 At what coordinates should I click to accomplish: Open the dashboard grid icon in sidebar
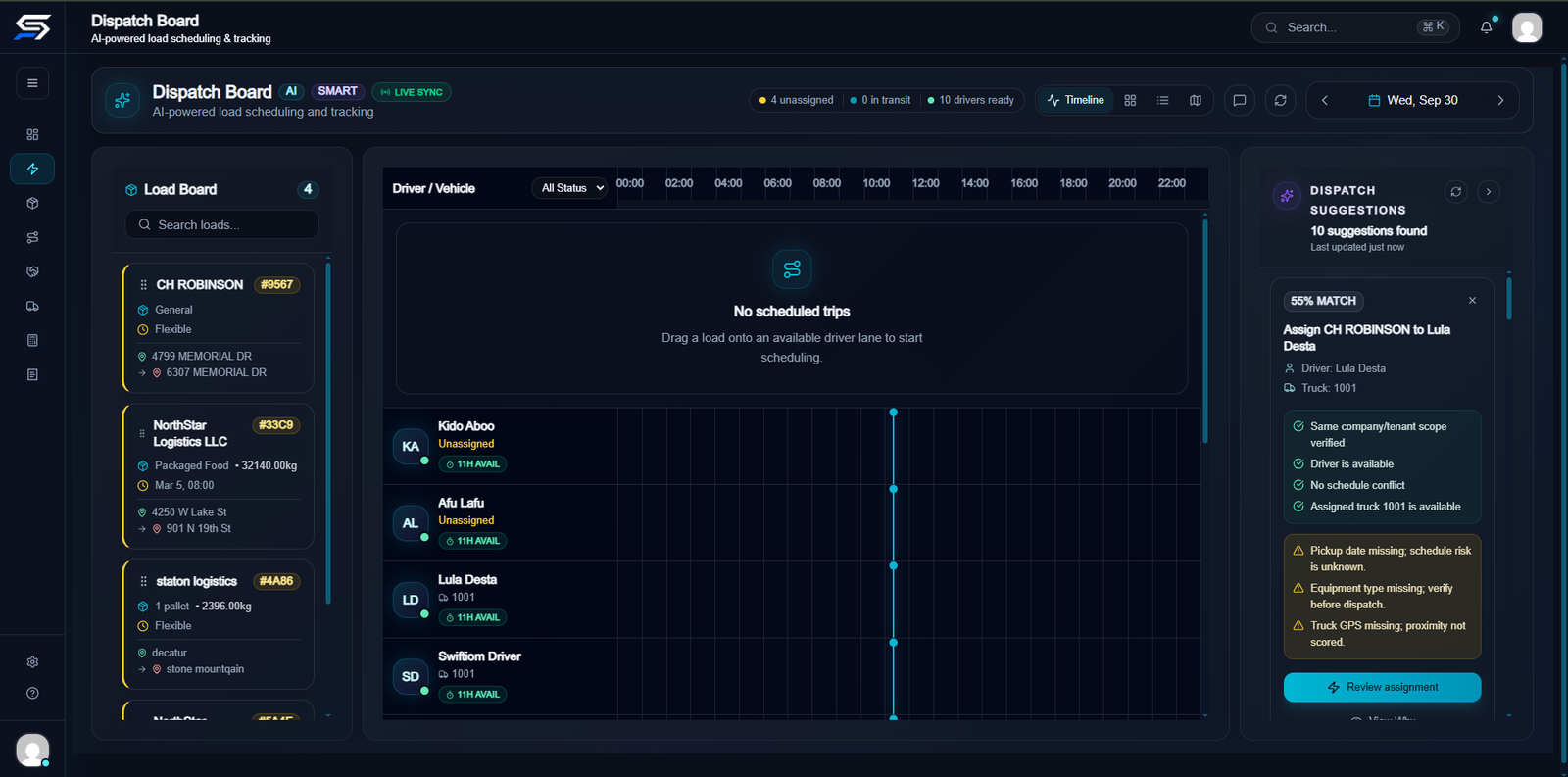[x=32, y=134]
